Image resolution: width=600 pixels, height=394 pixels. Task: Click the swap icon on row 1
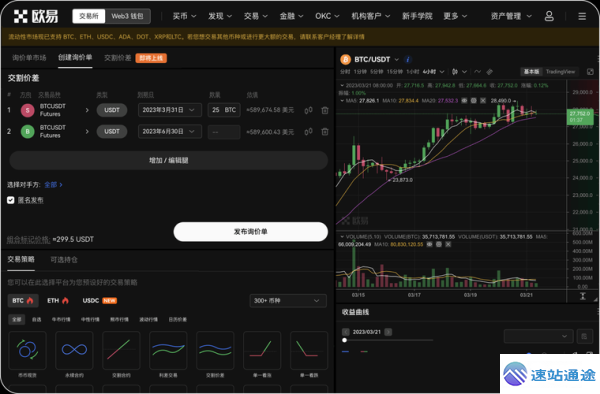coord(308,110)
